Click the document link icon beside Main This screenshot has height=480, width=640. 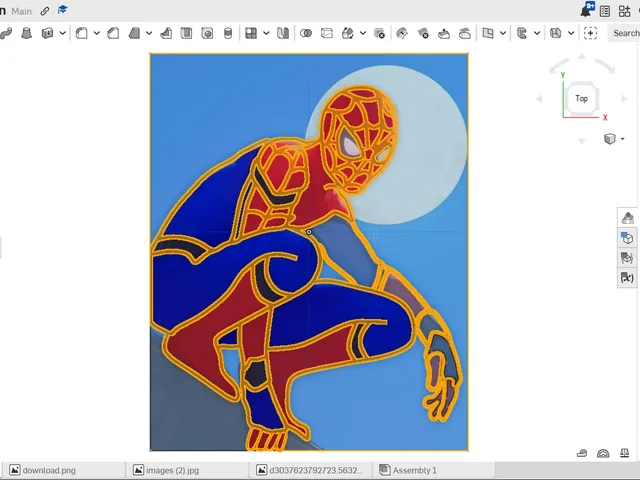(45, 11)
